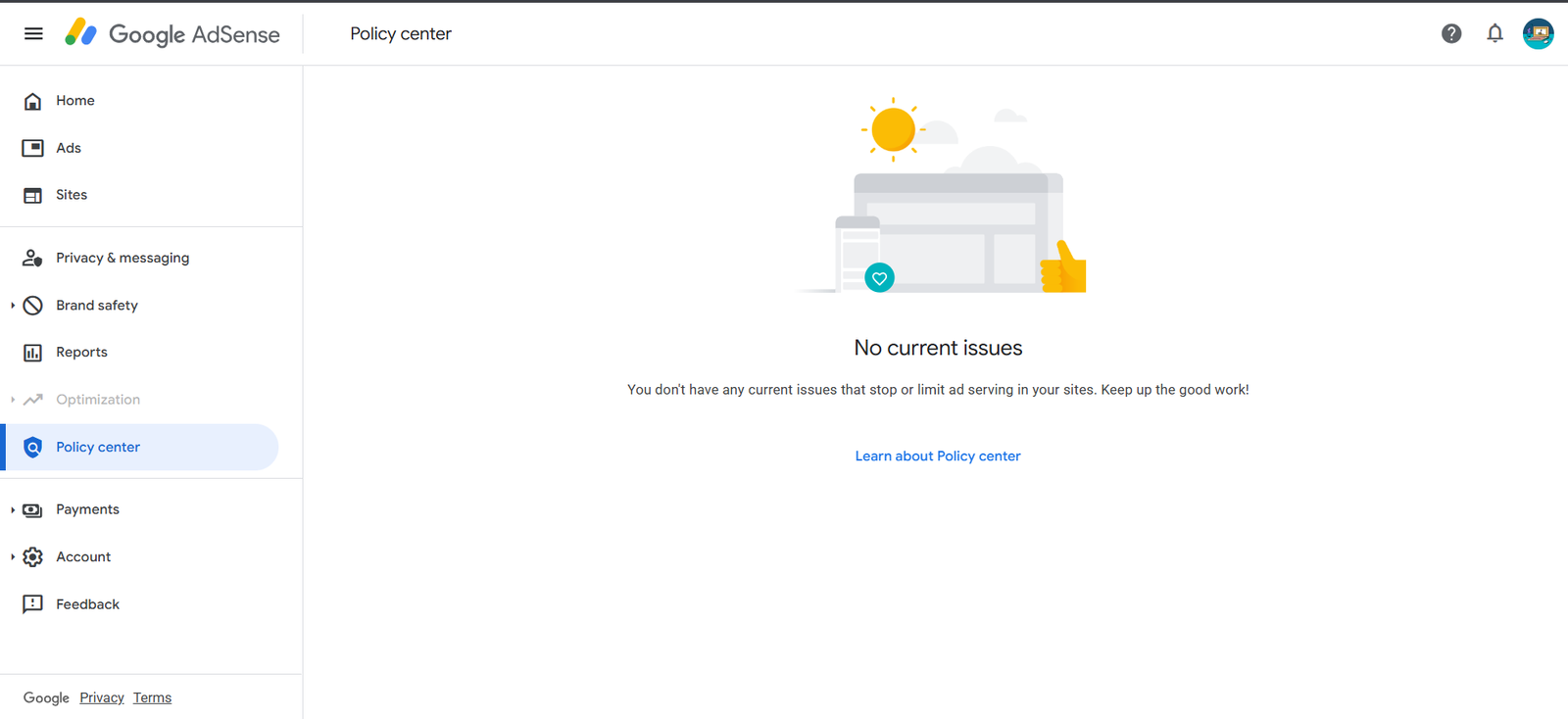This screenshot has height=719, width=1568.
Task: Open the Privacy footer link
Action: point(102,697)
